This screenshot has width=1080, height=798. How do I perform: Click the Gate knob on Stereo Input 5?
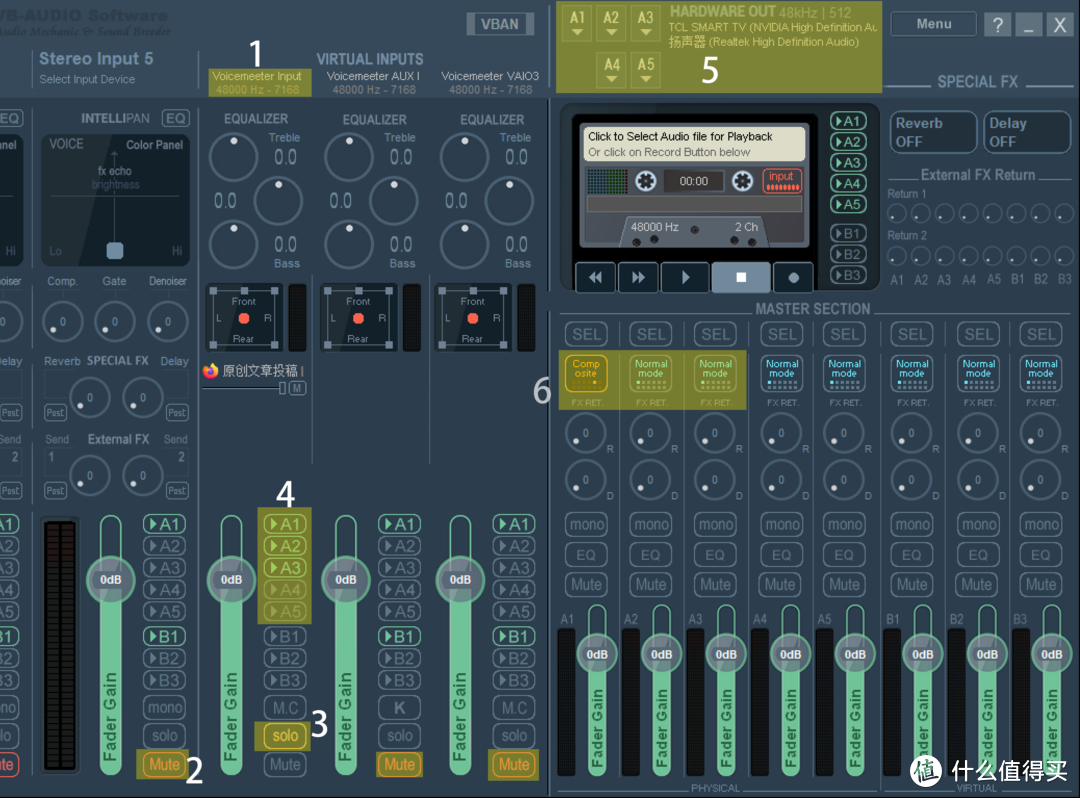(x=114, y=322)
